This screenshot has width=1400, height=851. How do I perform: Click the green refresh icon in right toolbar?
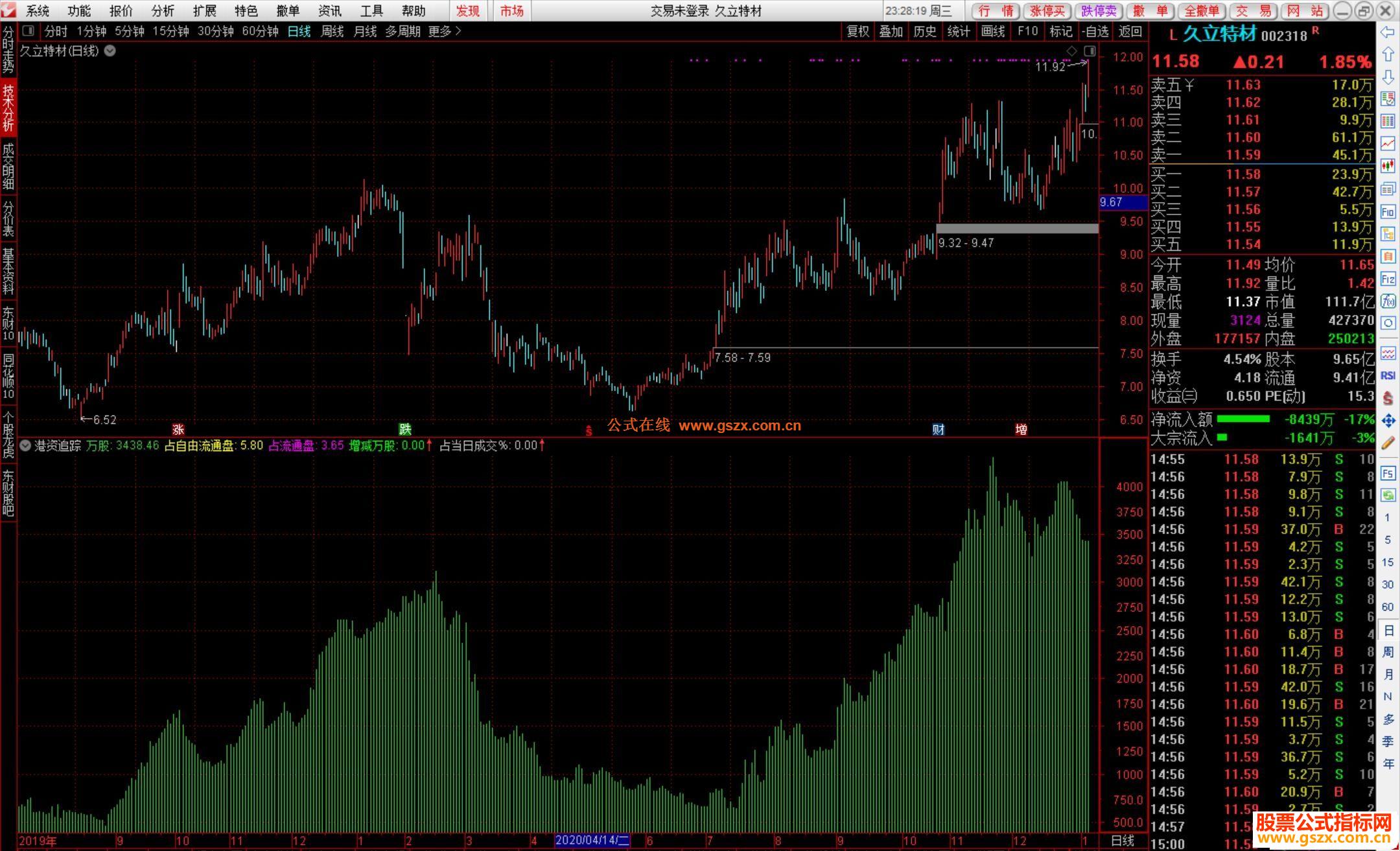click(1388, 496)
